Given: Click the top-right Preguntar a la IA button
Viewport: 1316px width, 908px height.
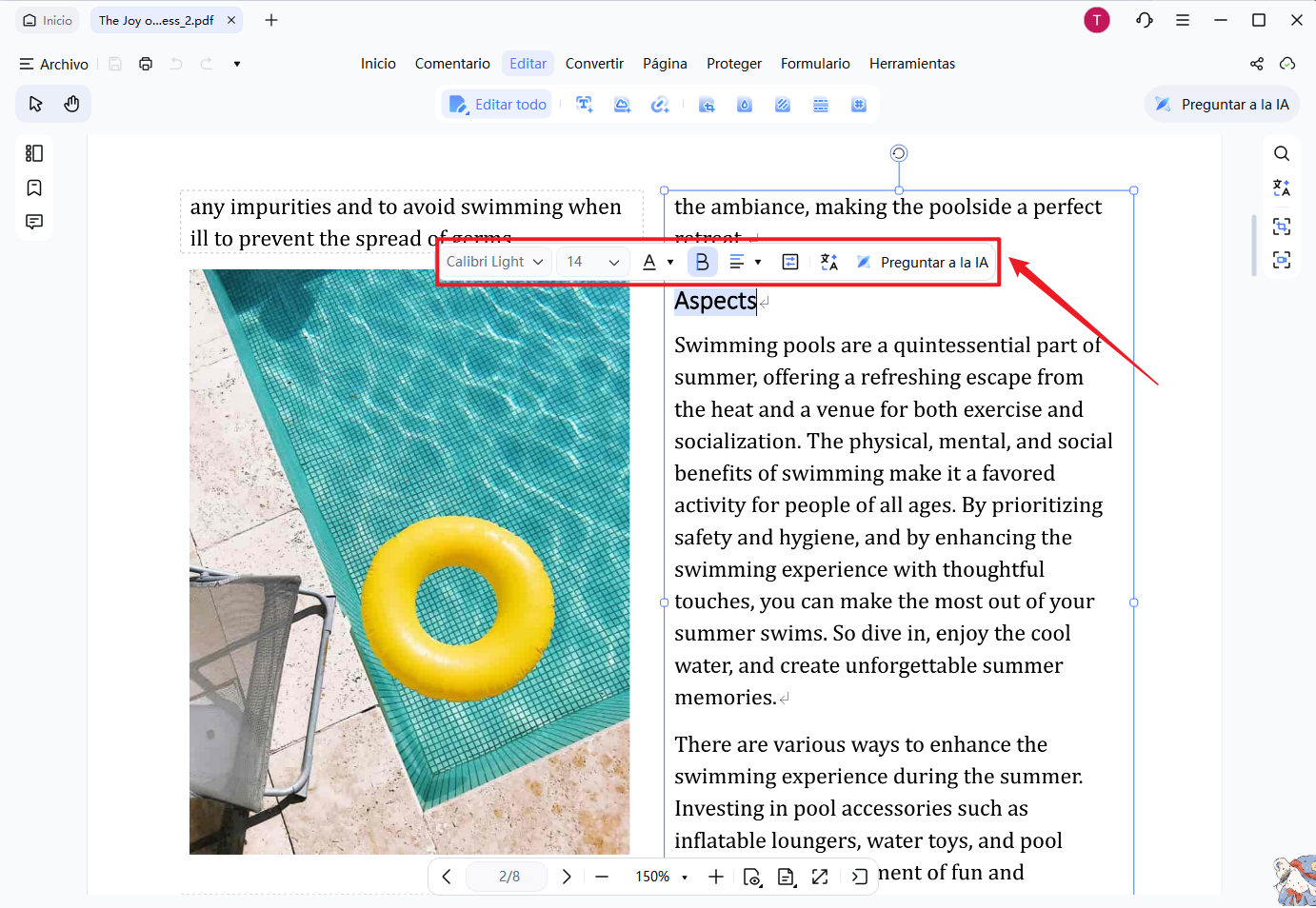Looking at the screenshot, I should pyautogui.click(x=1222, y=105).
